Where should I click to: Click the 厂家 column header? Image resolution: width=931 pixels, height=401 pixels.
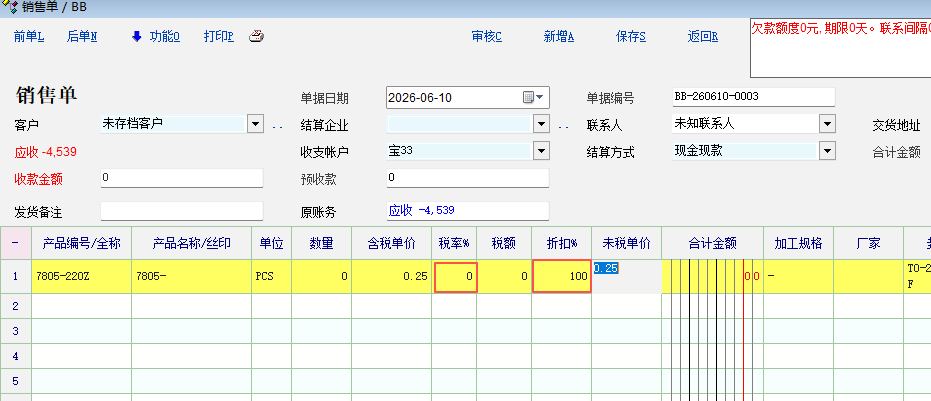869,243
